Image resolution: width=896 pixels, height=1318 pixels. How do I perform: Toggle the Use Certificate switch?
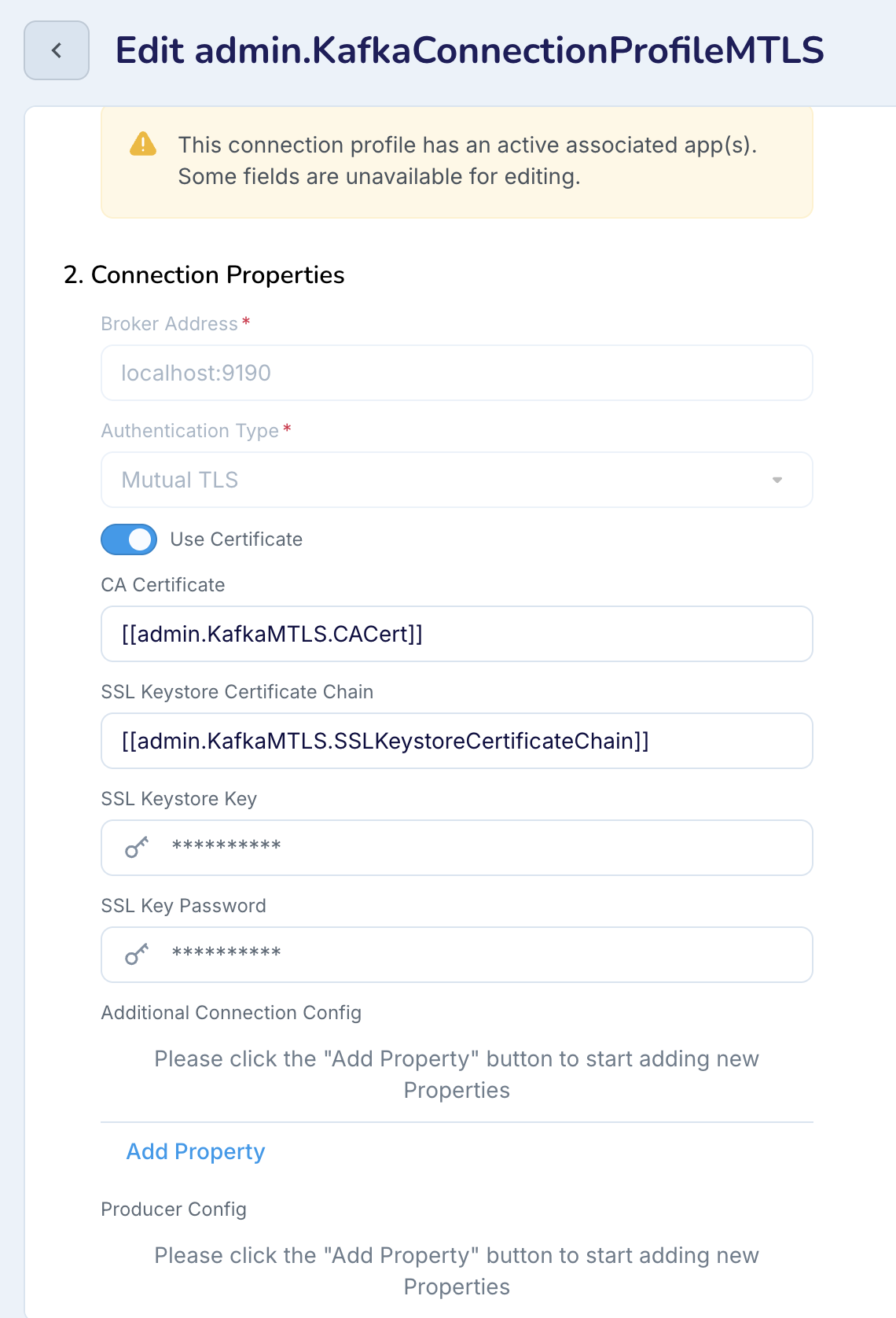click(129, 539)
